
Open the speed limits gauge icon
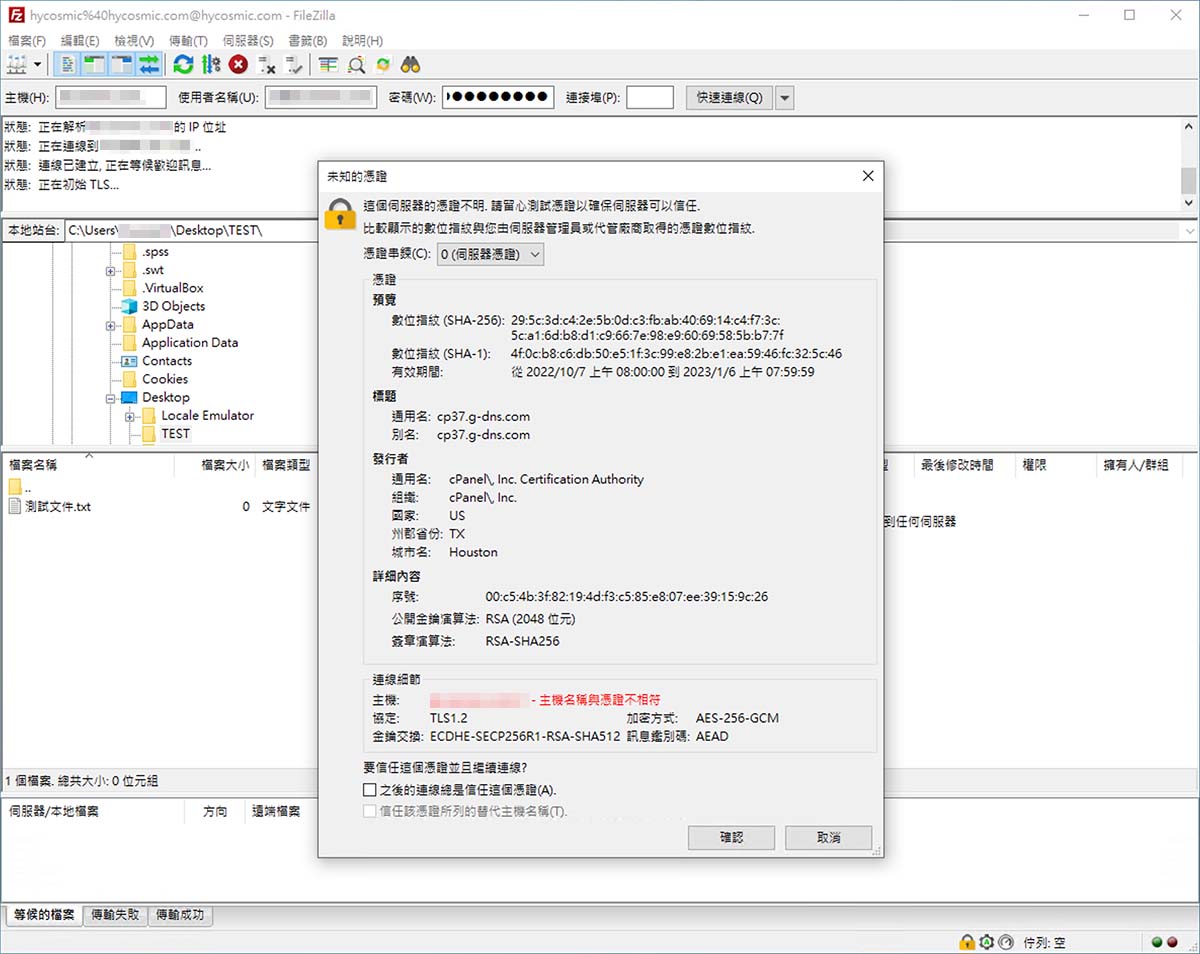click(1006, 942)
